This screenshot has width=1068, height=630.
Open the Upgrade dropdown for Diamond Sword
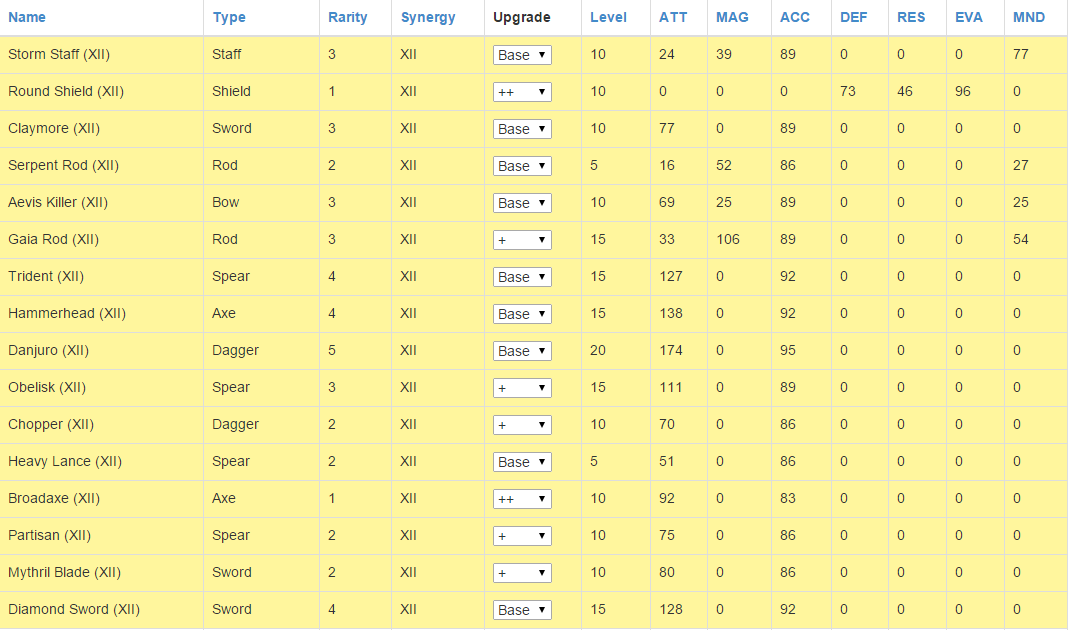tap(521, 609)
